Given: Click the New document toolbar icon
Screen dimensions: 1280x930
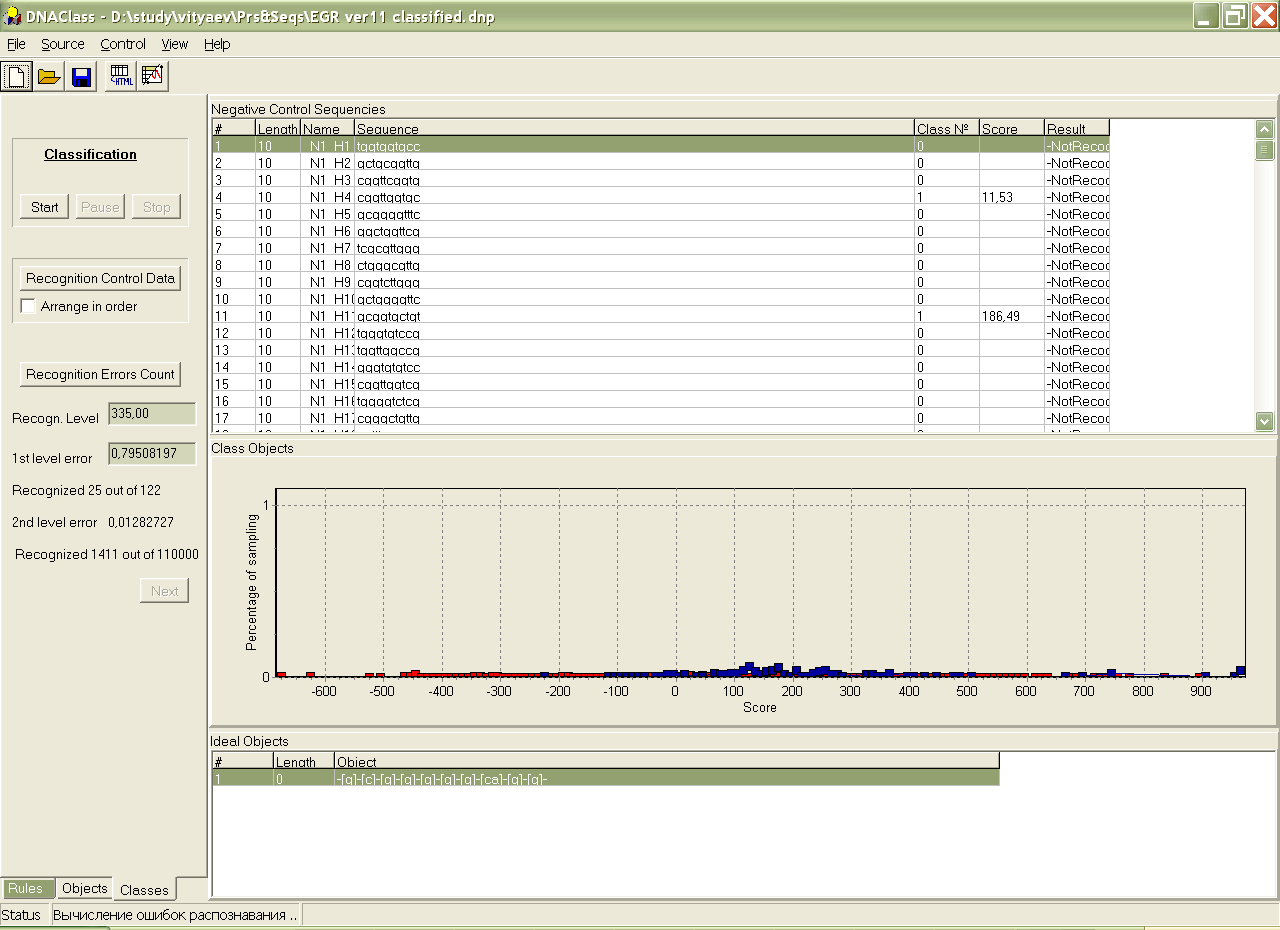Looking at the screenshot, I should pos(17,76).
